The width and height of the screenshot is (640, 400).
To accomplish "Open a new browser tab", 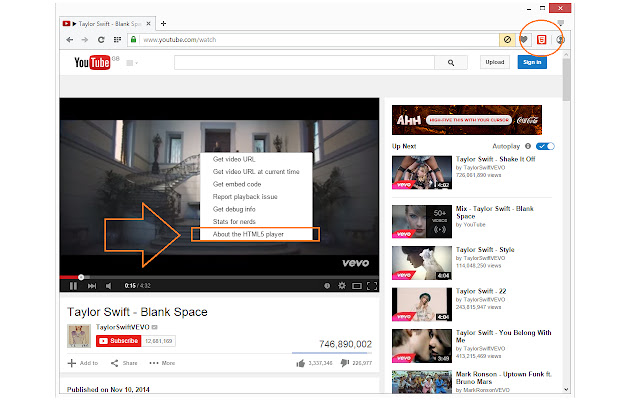I will [x=163, y=24].
